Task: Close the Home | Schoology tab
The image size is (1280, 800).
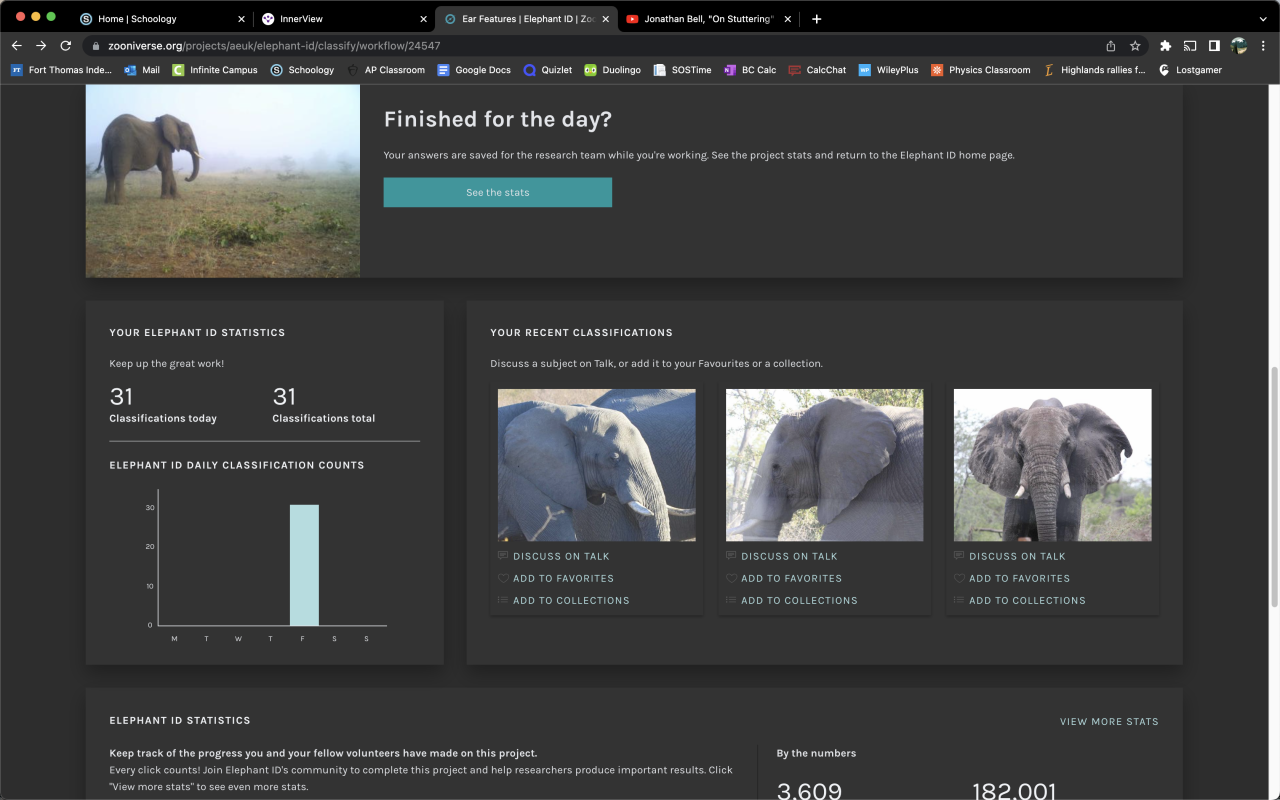Action: [241, 19]
